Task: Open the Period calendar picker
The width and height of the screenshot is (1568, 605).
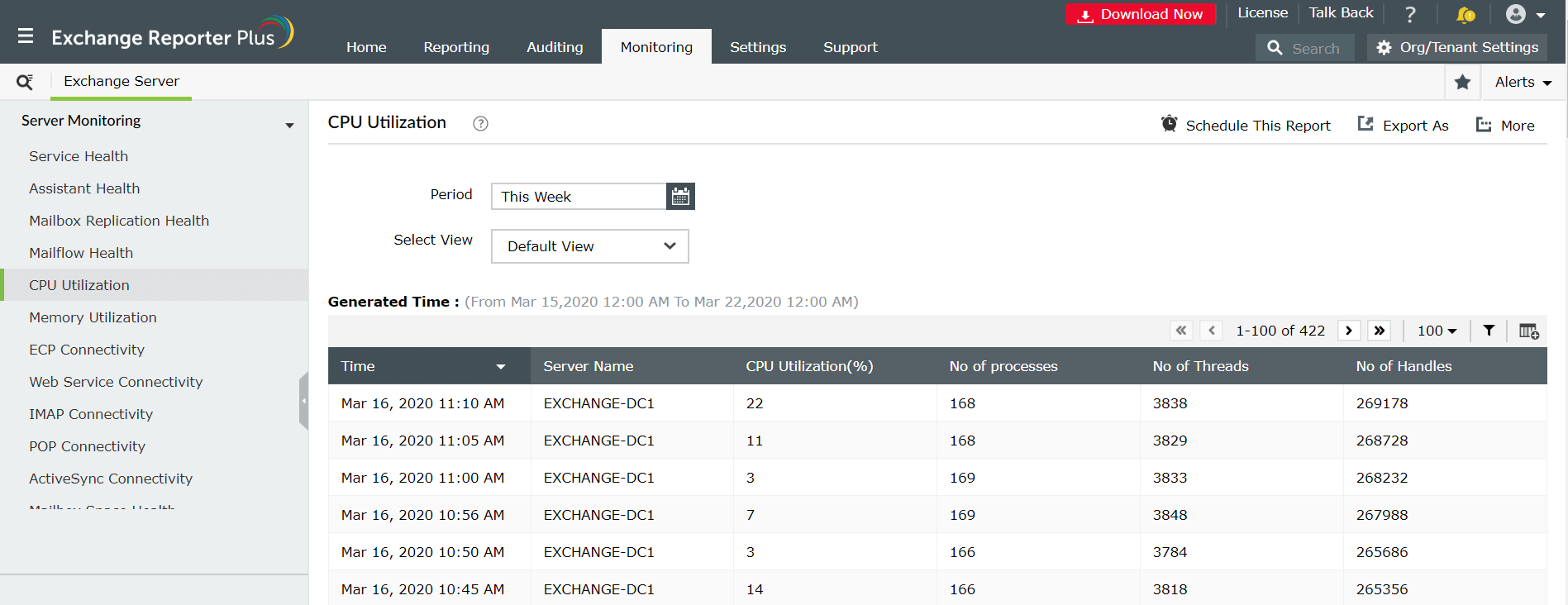Action: coord(680,197)
